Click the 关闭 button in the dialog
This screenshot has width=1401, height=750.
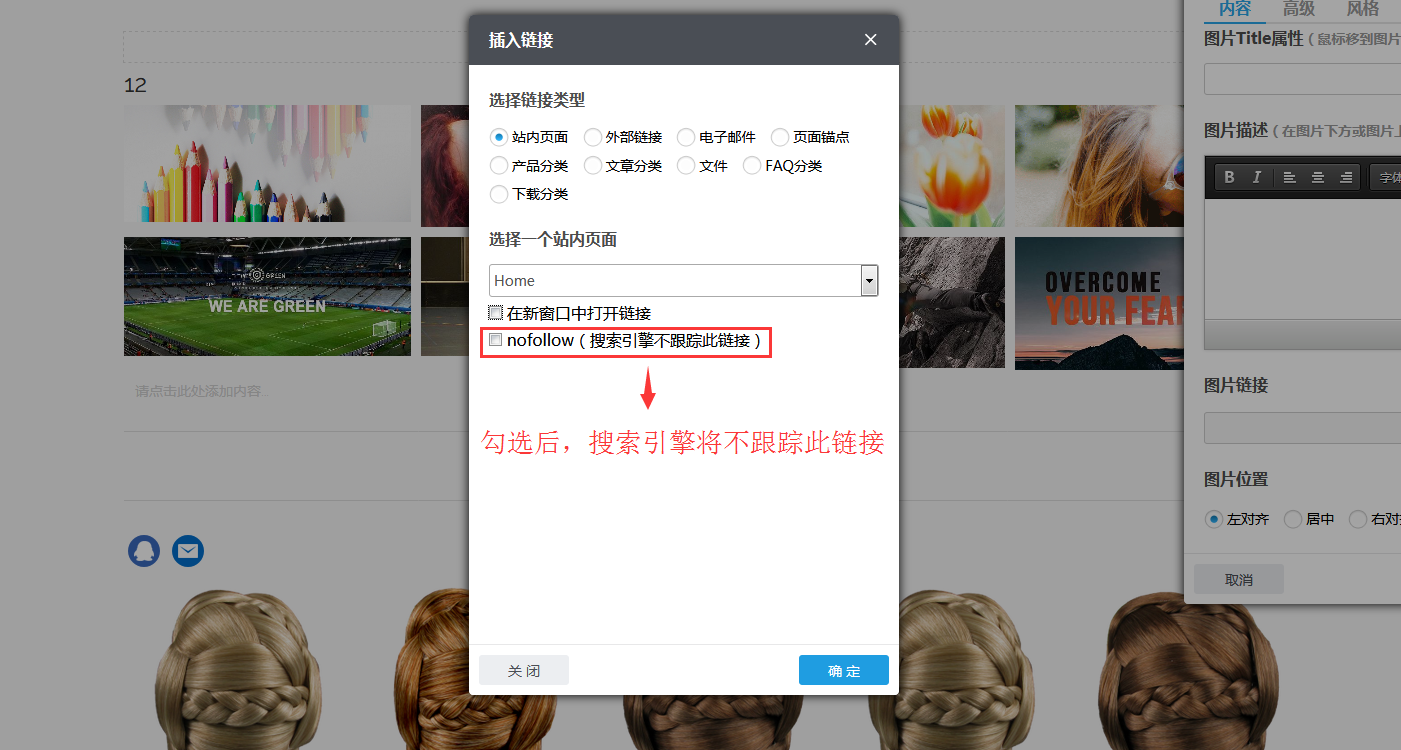pos(523,670)
